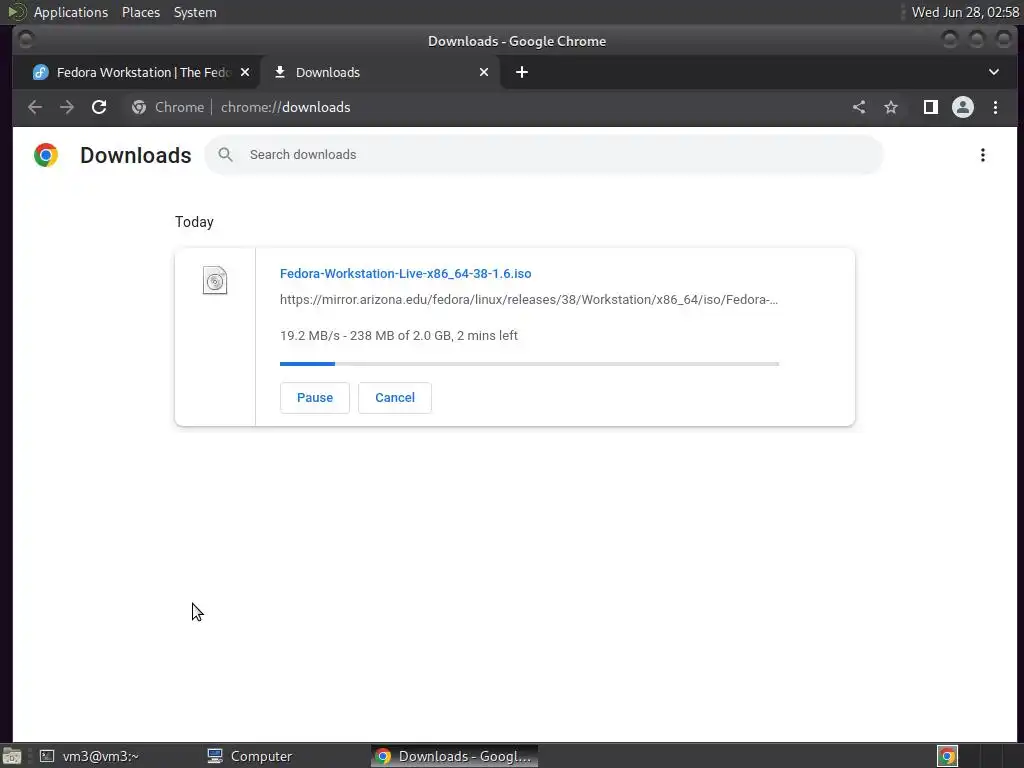1024x768 pixels.
Task: Select the Downloads tab
Action: (380, 72)
